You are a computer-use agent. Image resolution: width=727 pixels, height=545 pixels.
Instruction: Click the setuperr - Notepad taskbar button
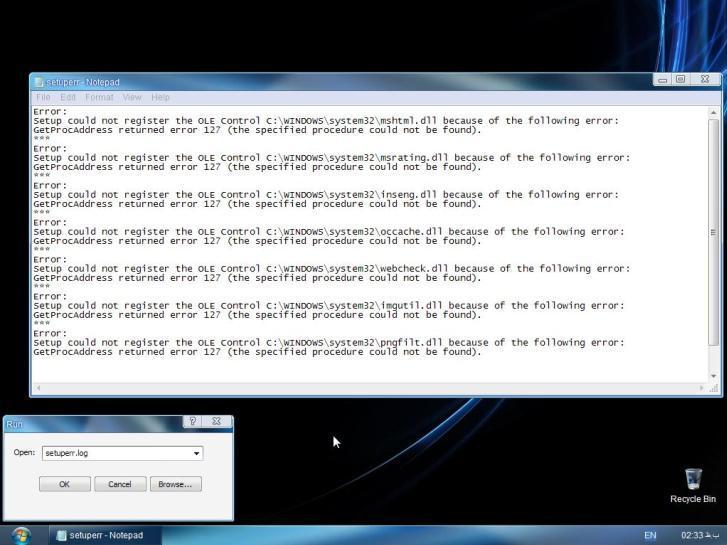click(x=105, y=535)
